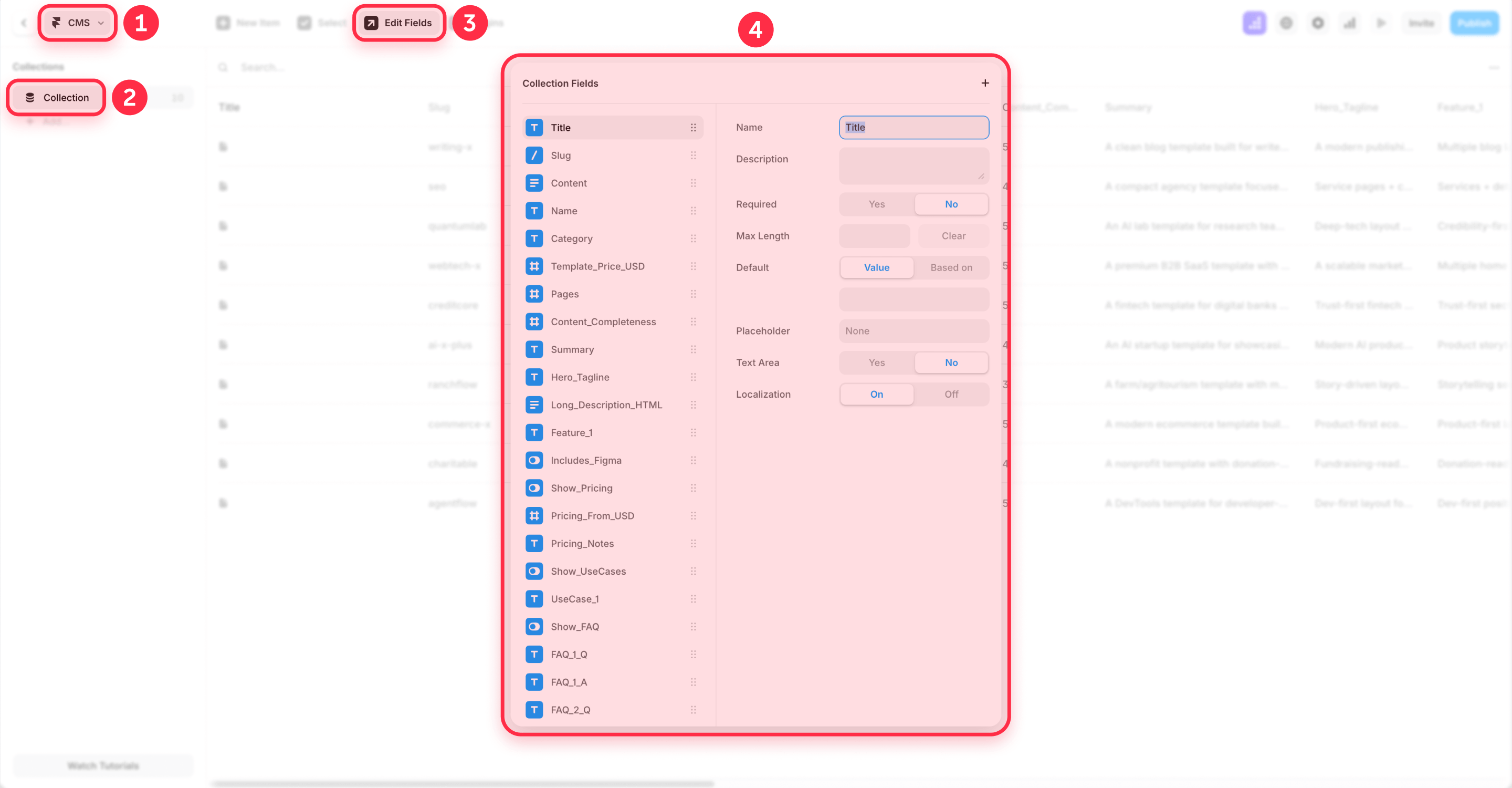Screen dimensions: 1512x788
Task: Set Required to Yes
Action: point(876,204)
